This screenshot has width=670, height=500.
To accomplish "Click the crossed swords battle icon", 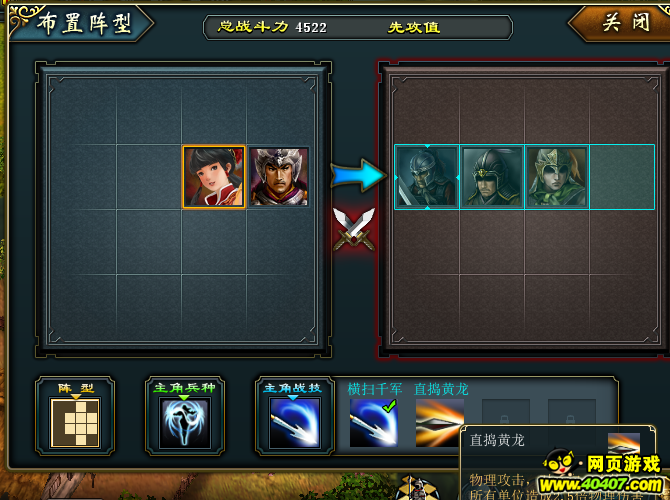I will coord(354,229).
